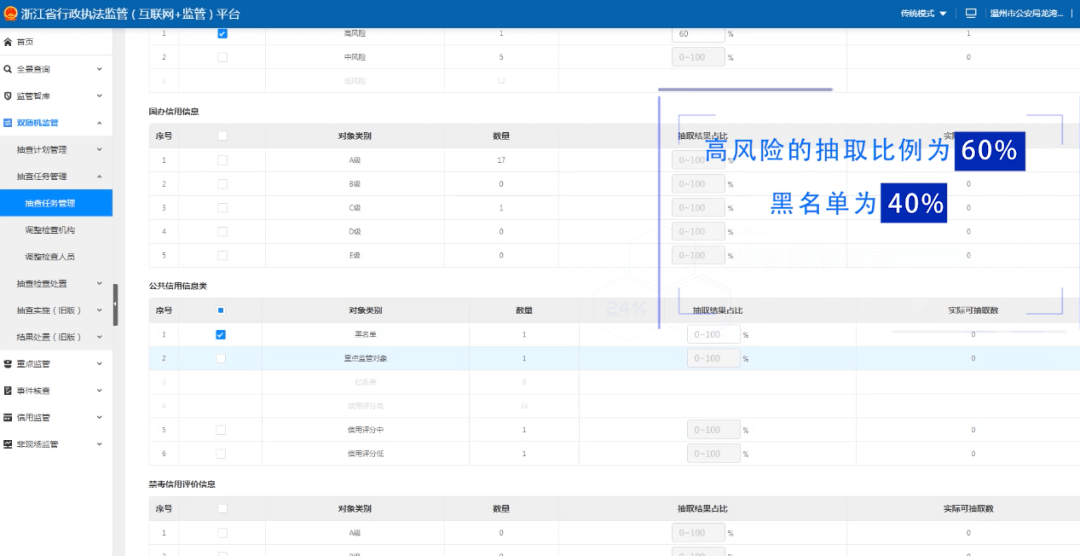Screen dimensions: 1080x556
Task: Uncheck the 黑名单 row checkbox
Action: tap(220, 335)
